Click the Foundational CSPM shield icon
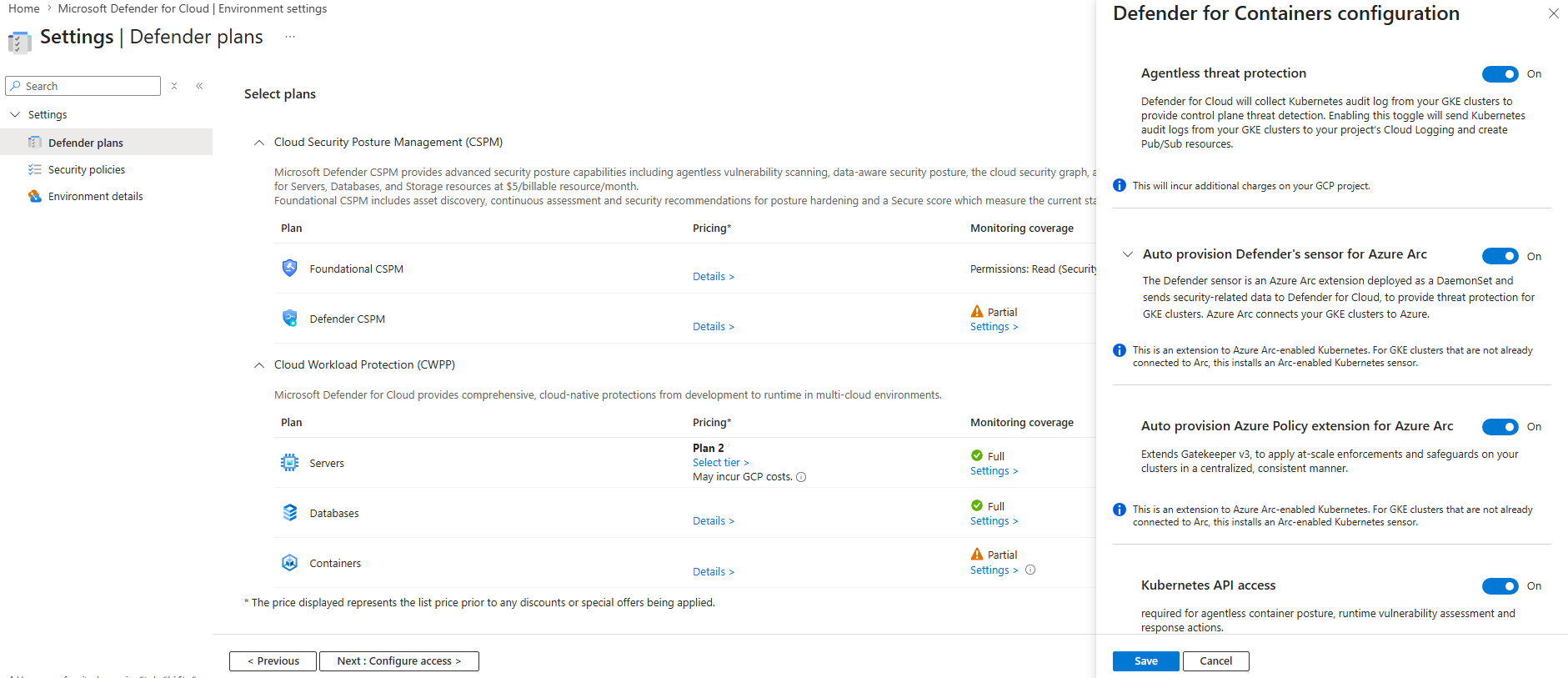Screen dimensions: 1568x678 (x=289, y=269)
